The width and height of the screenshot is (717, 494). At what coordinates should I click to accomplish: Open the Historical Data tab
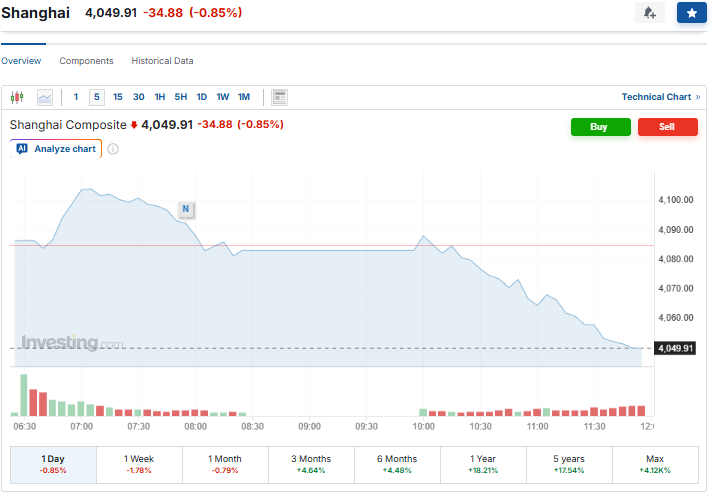pyautogui.click(x=162, y=61)
